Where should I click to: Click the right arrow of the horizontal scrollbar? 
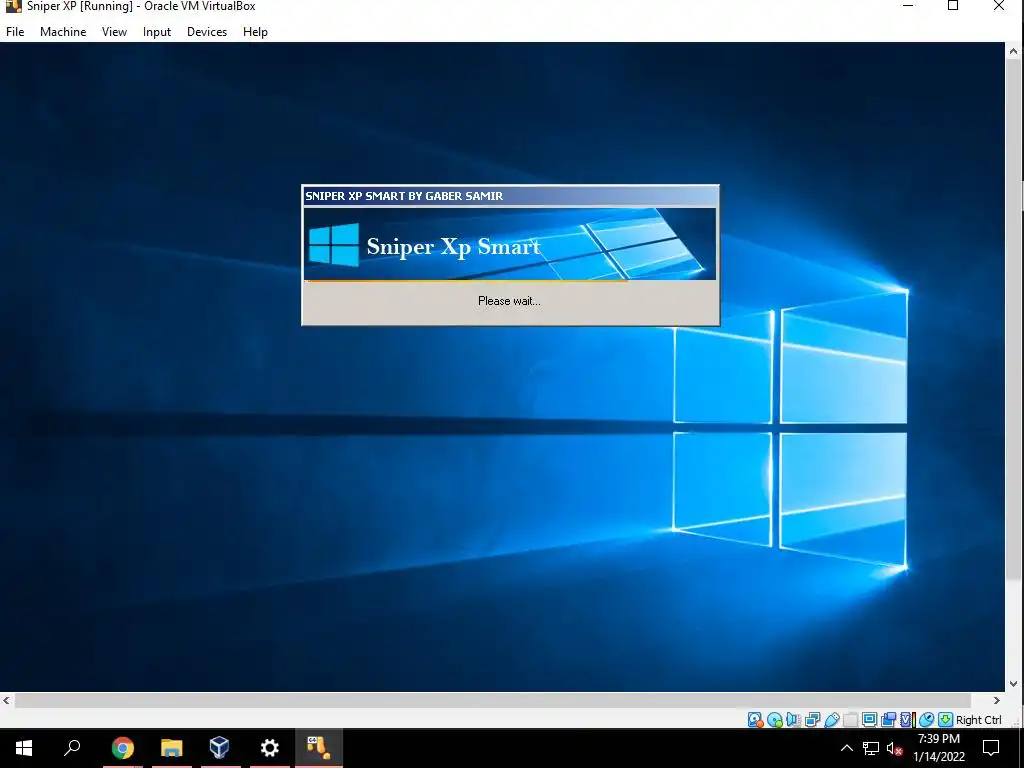point(997,701)
